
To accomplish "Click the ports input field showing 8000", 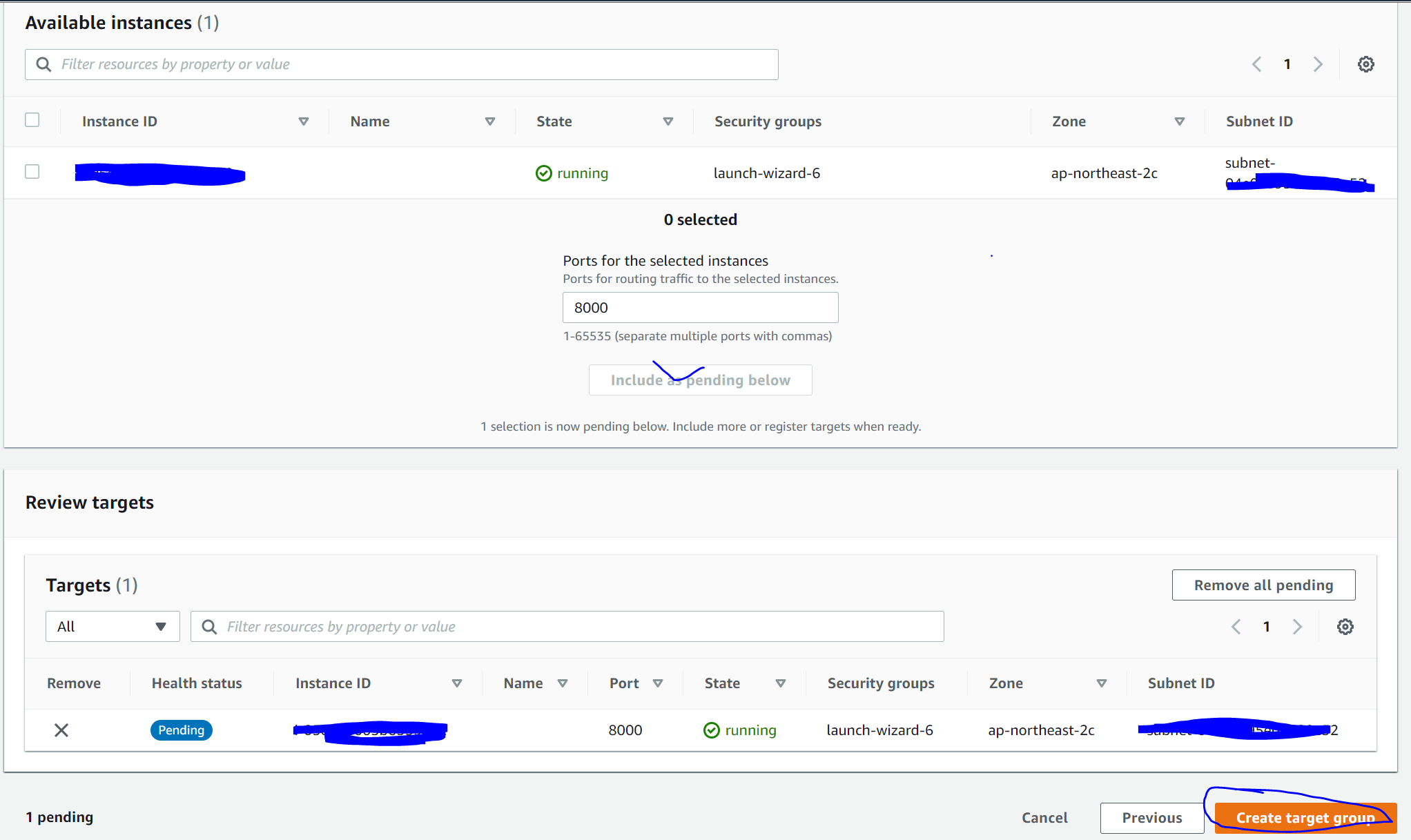I will point(700,308).
